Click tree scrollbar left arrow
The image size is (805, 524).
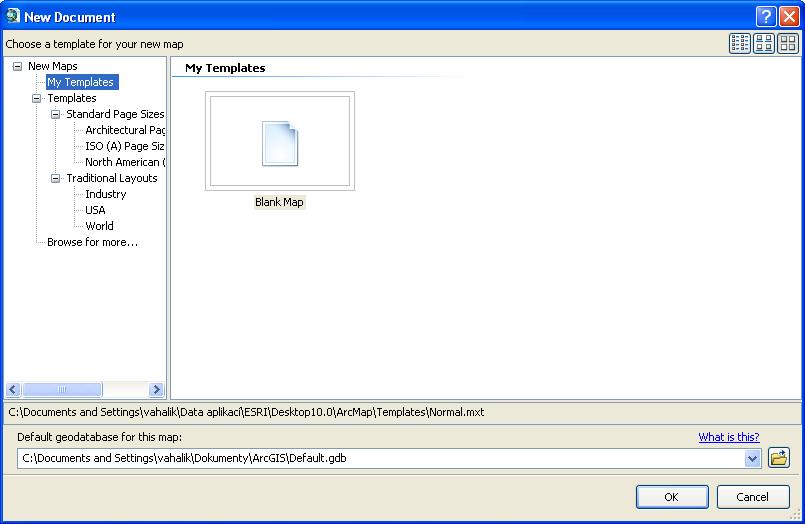pos(13,390)
